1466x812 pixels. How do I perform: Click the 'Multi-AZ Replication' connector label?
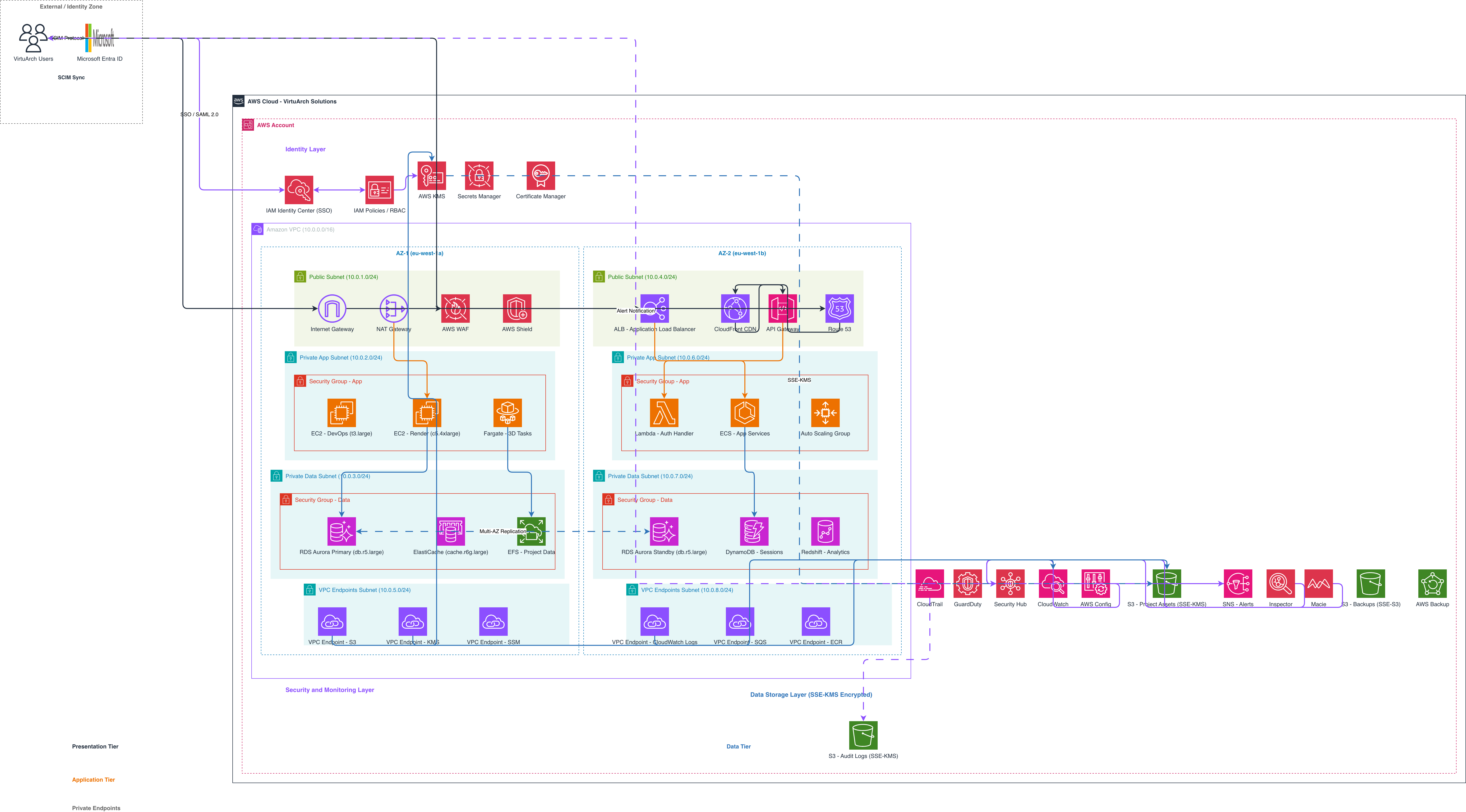pos(503,531)
